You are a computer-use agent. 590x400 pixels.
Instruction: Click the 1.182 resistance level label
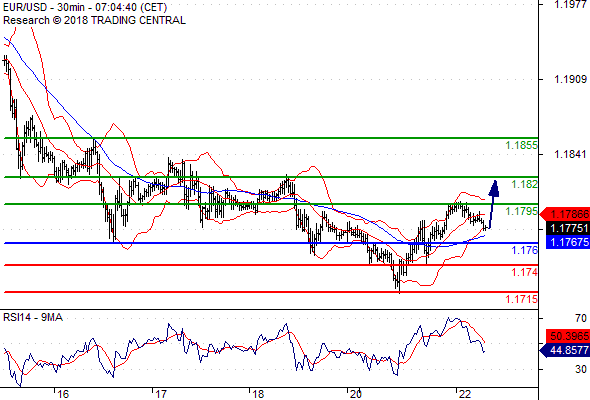click(524, 184)
